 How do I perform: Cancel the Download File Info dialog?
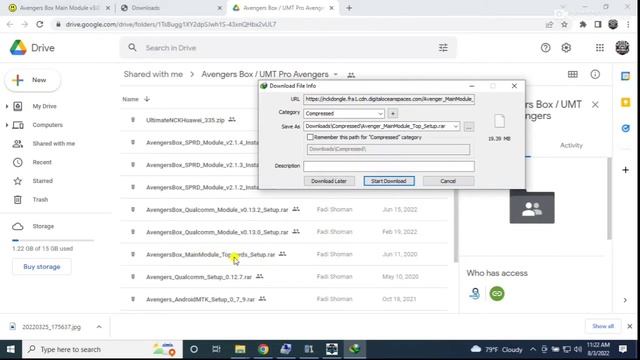pos(448,181)
